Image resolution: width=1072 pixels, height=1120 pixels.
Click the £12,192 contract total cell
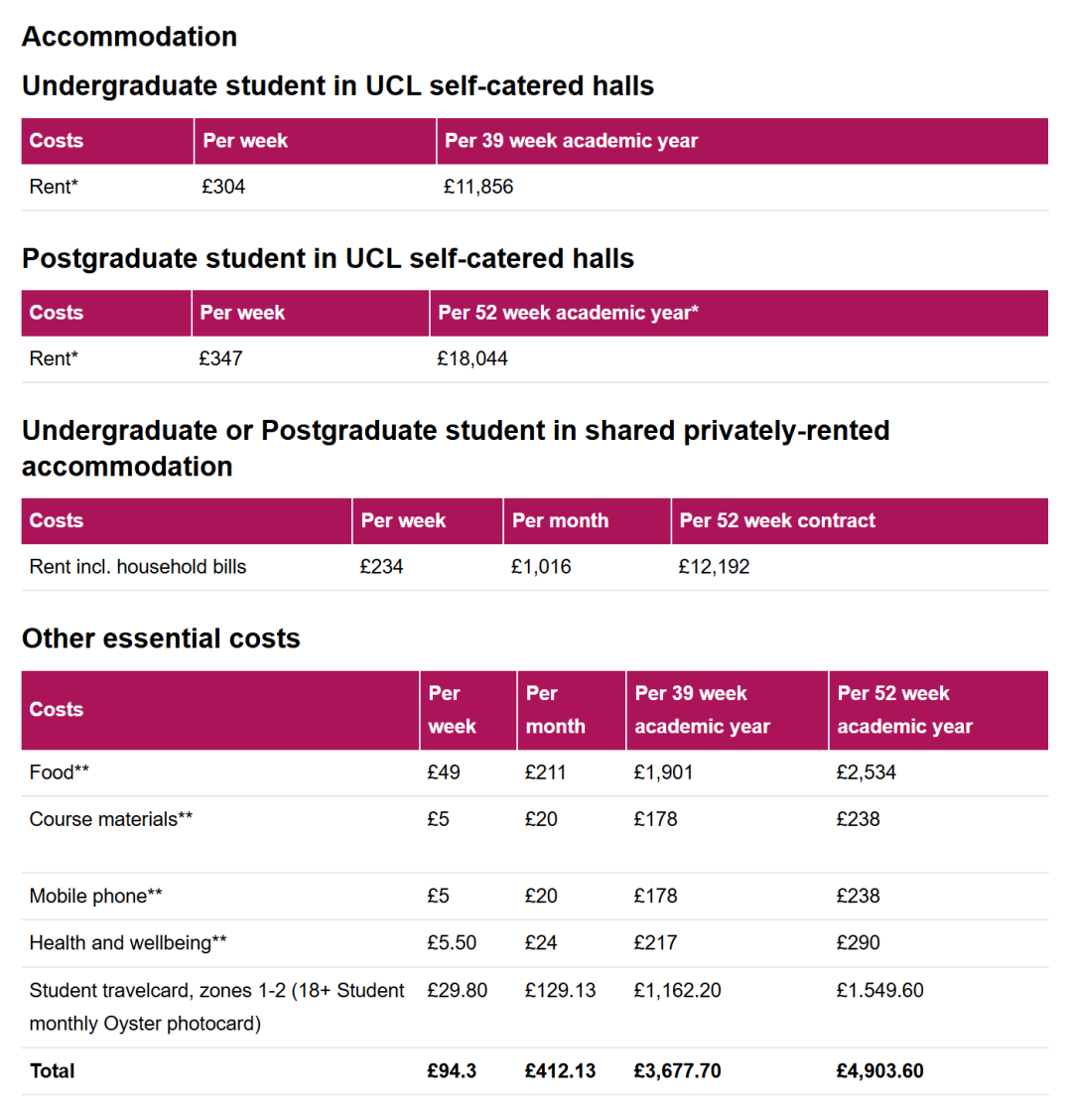pyautogui.click(x=715, y=567)
